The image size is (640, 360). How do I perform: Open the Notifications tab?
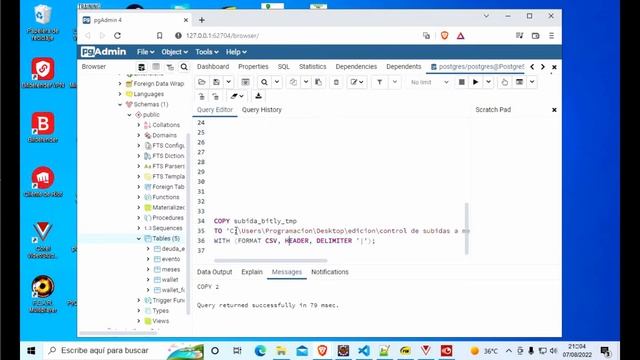pos(330,272)
